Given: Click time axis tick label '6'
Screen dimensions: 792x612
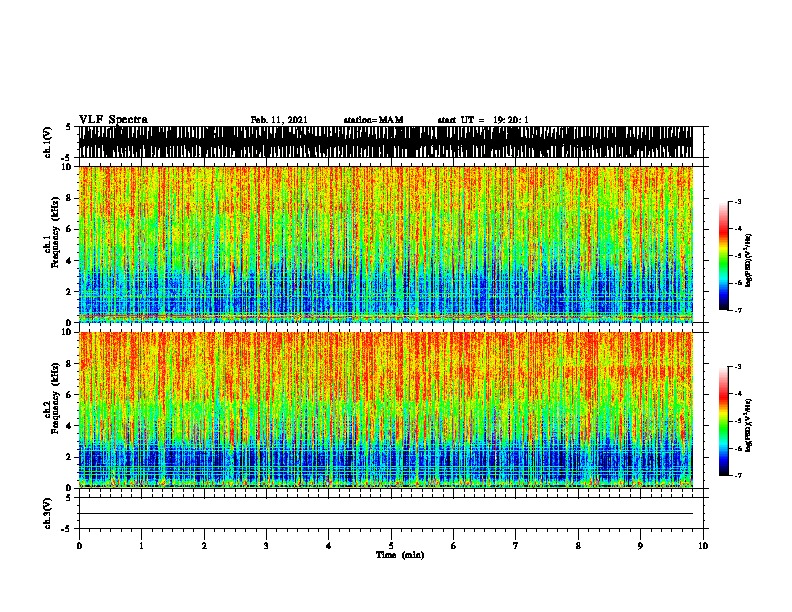Looking at the screenshot, I should (x=454, y=546).
